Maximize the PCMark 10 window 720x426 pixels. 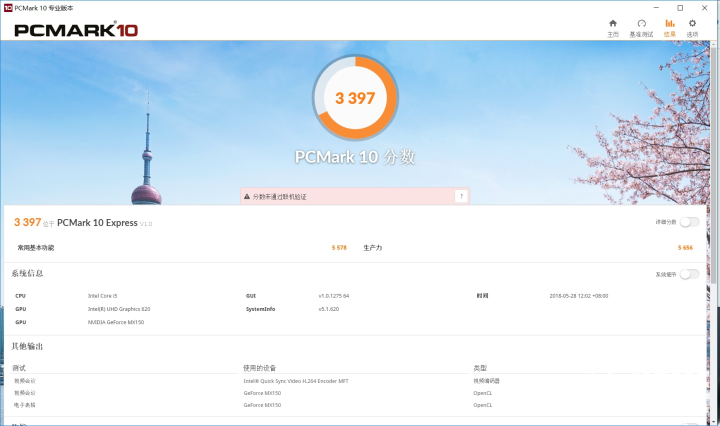pos(681,8)
